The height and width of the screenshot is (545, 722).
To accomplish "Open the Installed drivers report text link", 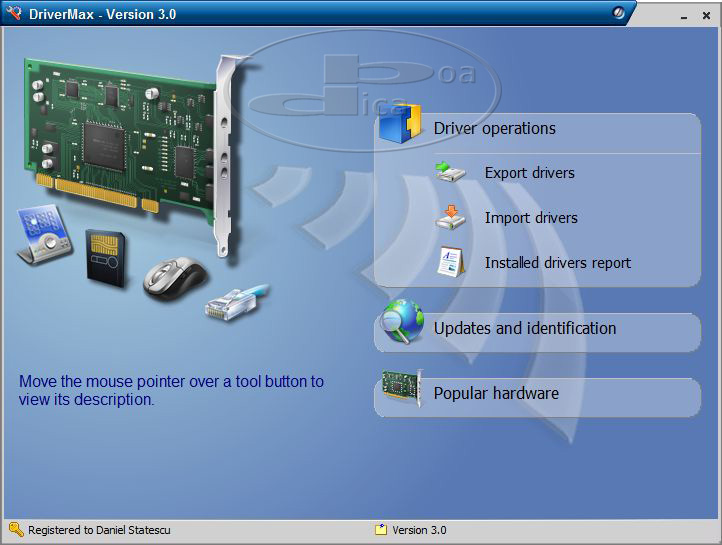I will [x=557, y=263].
